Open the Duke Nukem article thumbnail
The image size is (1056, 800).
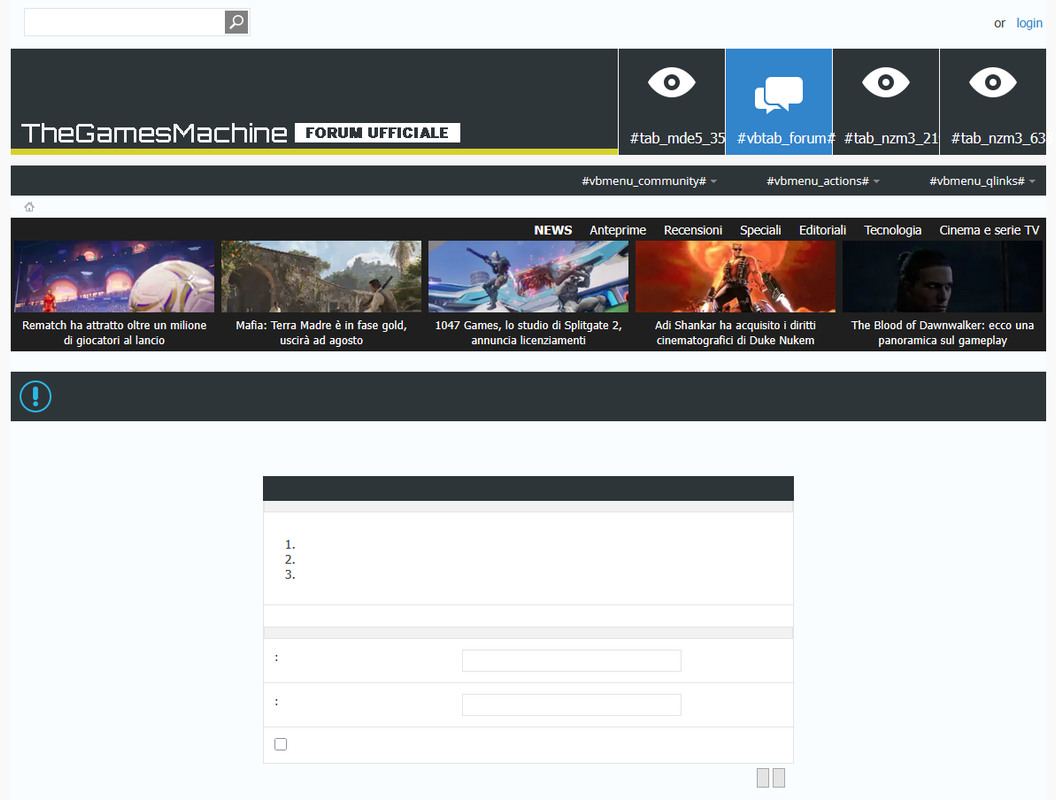735,277
